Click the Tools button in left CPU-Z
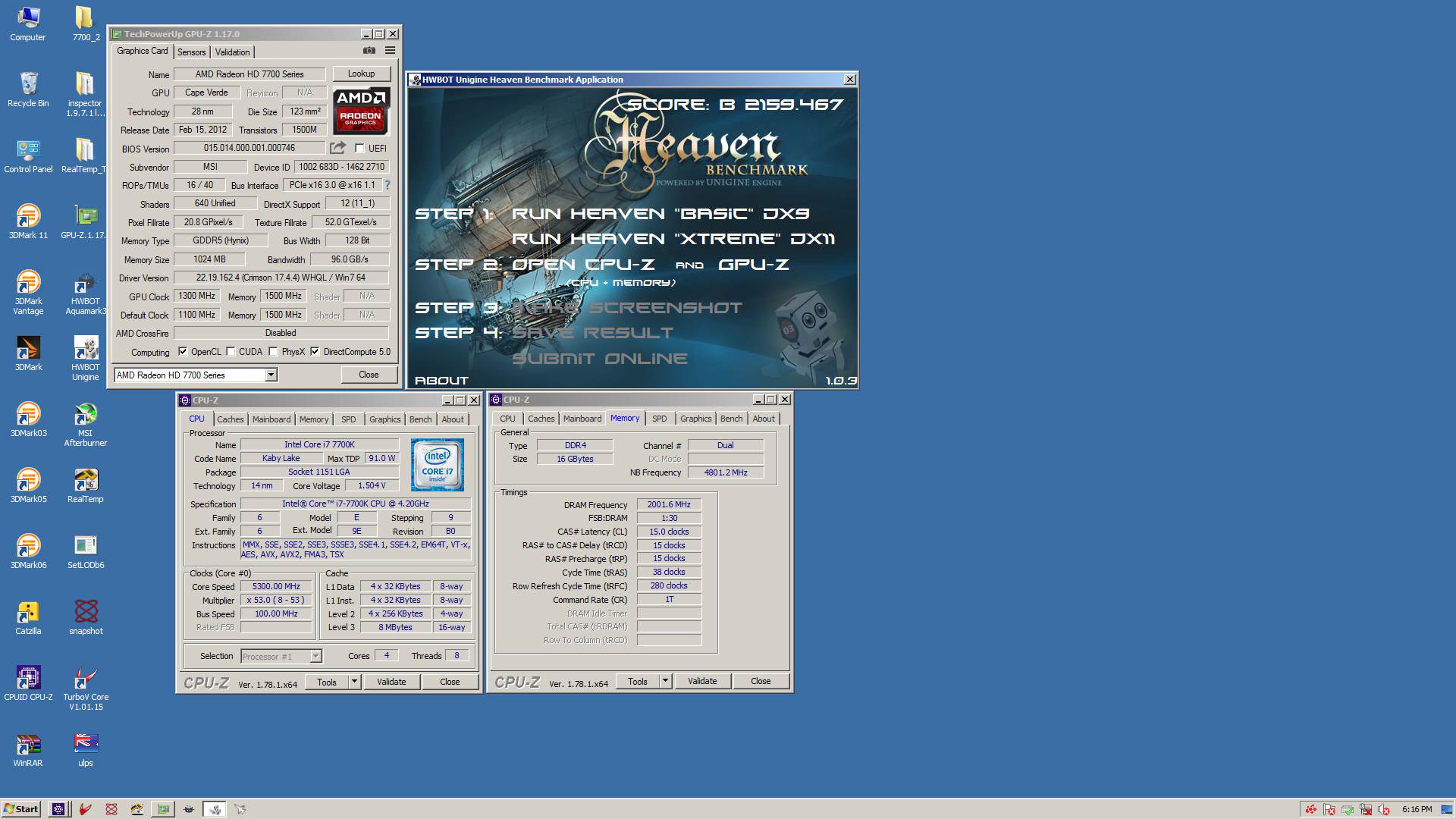The image size is (1456, 819). [x=327, y=682]
